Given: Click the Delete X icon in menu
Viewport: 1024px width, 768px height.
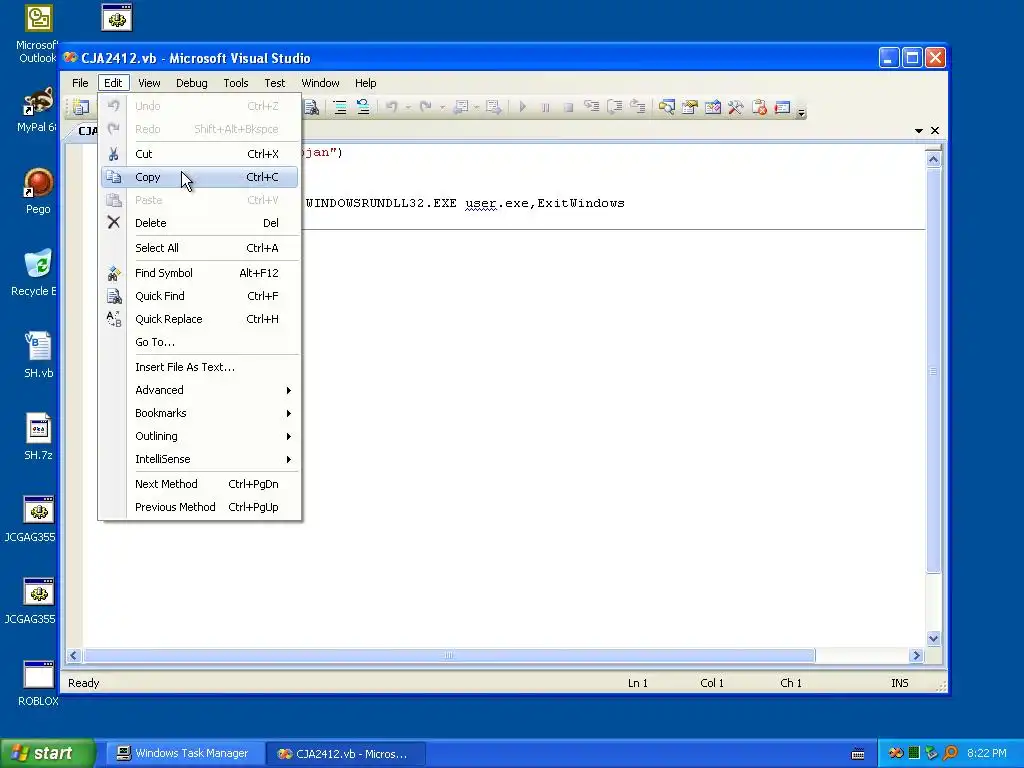Looking at the screenshot, I should pyautogui.click(x=114, y=223).
